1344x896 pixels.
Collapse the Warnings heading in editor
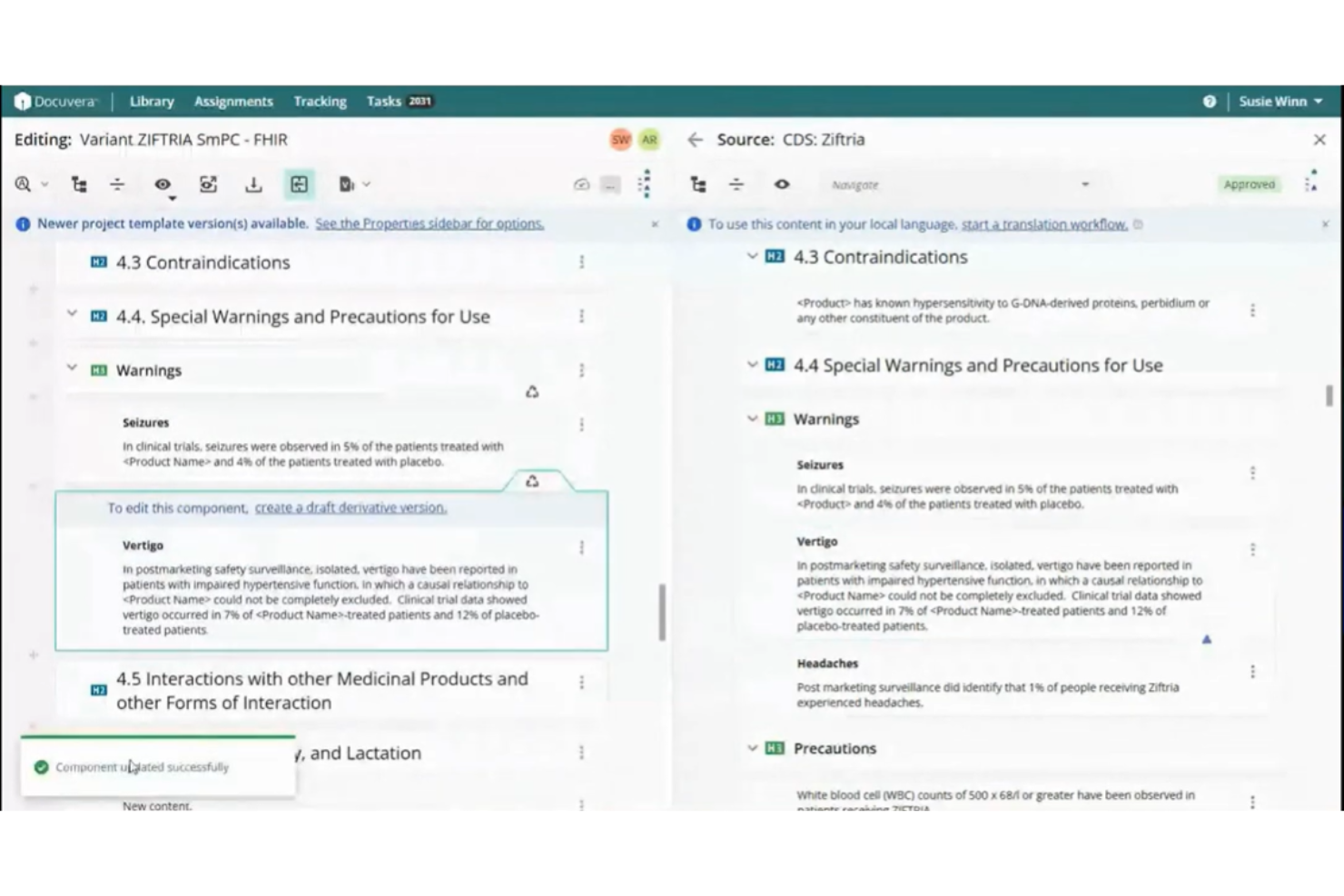click(72, 368)
